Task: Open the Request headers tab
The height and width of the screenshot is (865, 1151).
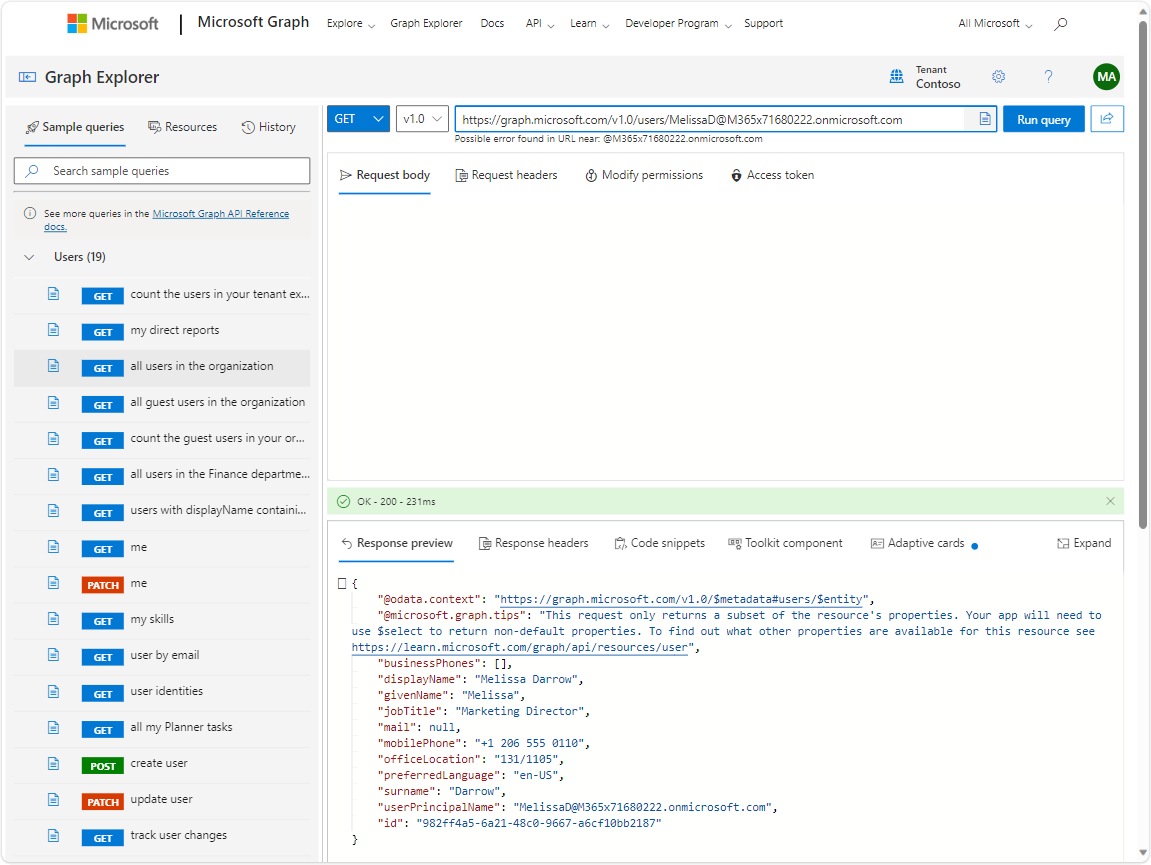Action: click(x=506, y=175)
